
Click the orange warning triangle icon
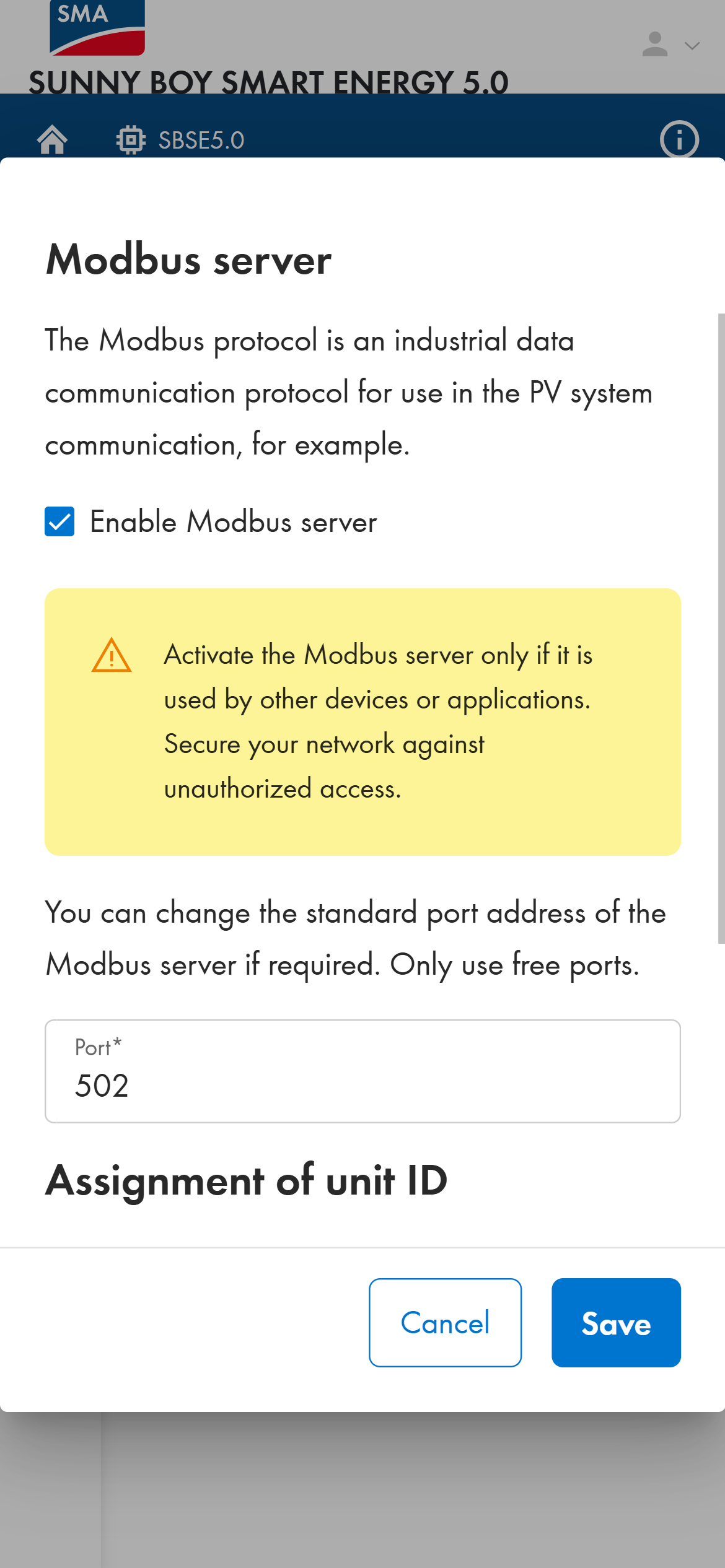click(112, 655)
